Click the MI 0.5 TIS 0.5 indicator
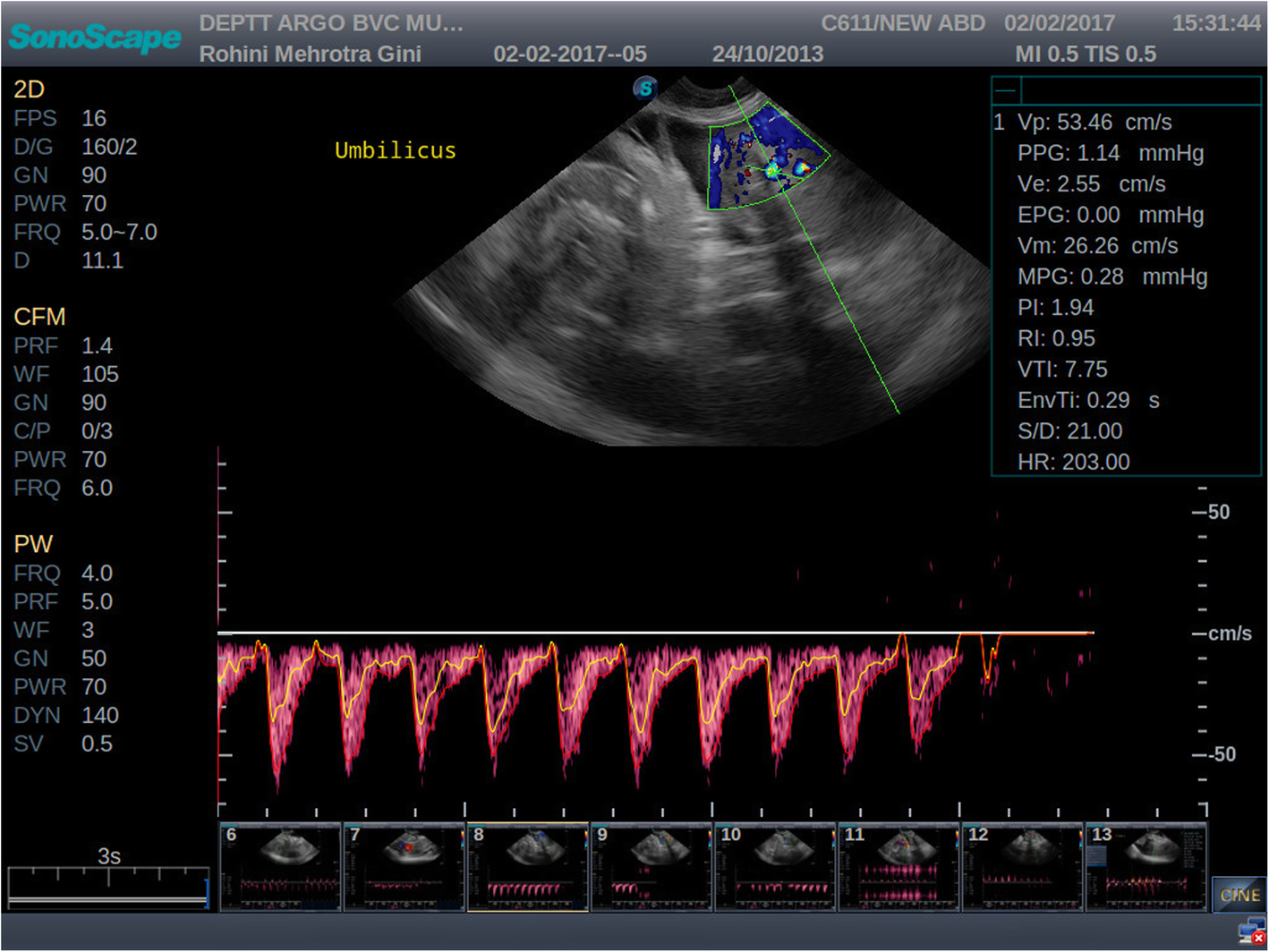This screenshot has width=1269, height=952. (x=1086, y=54)
